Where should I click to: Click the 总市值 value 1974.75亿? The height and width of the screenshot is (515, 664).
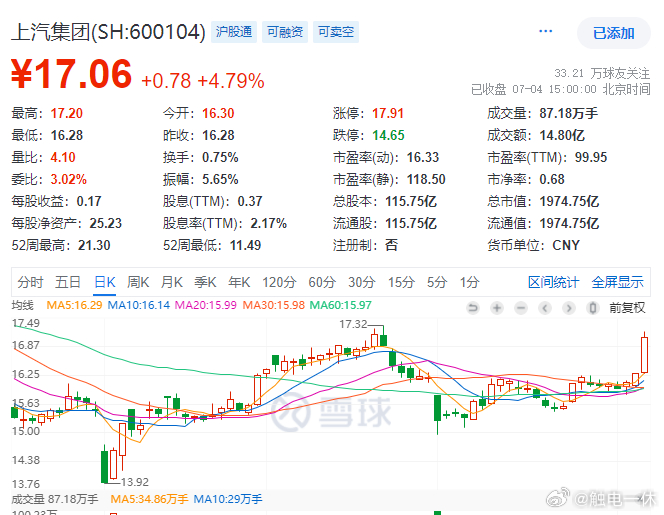click(570, 202)
